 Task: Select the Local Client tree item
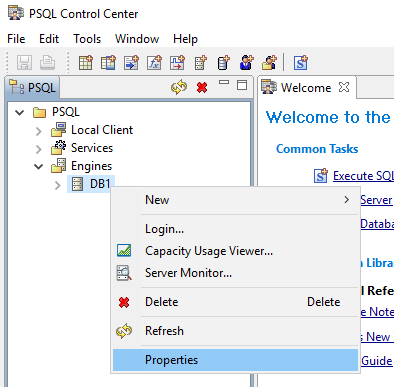pos(102,130)
